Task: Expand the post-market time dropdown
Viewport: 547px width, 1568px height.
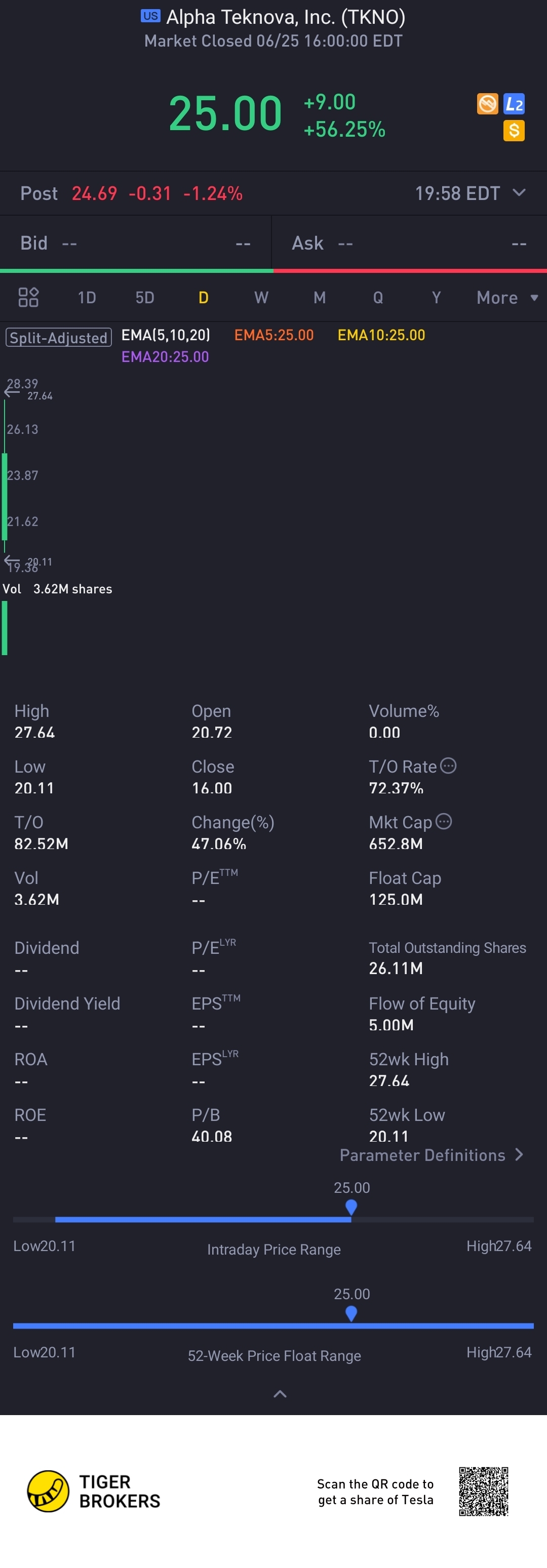Action: [519, 193]
